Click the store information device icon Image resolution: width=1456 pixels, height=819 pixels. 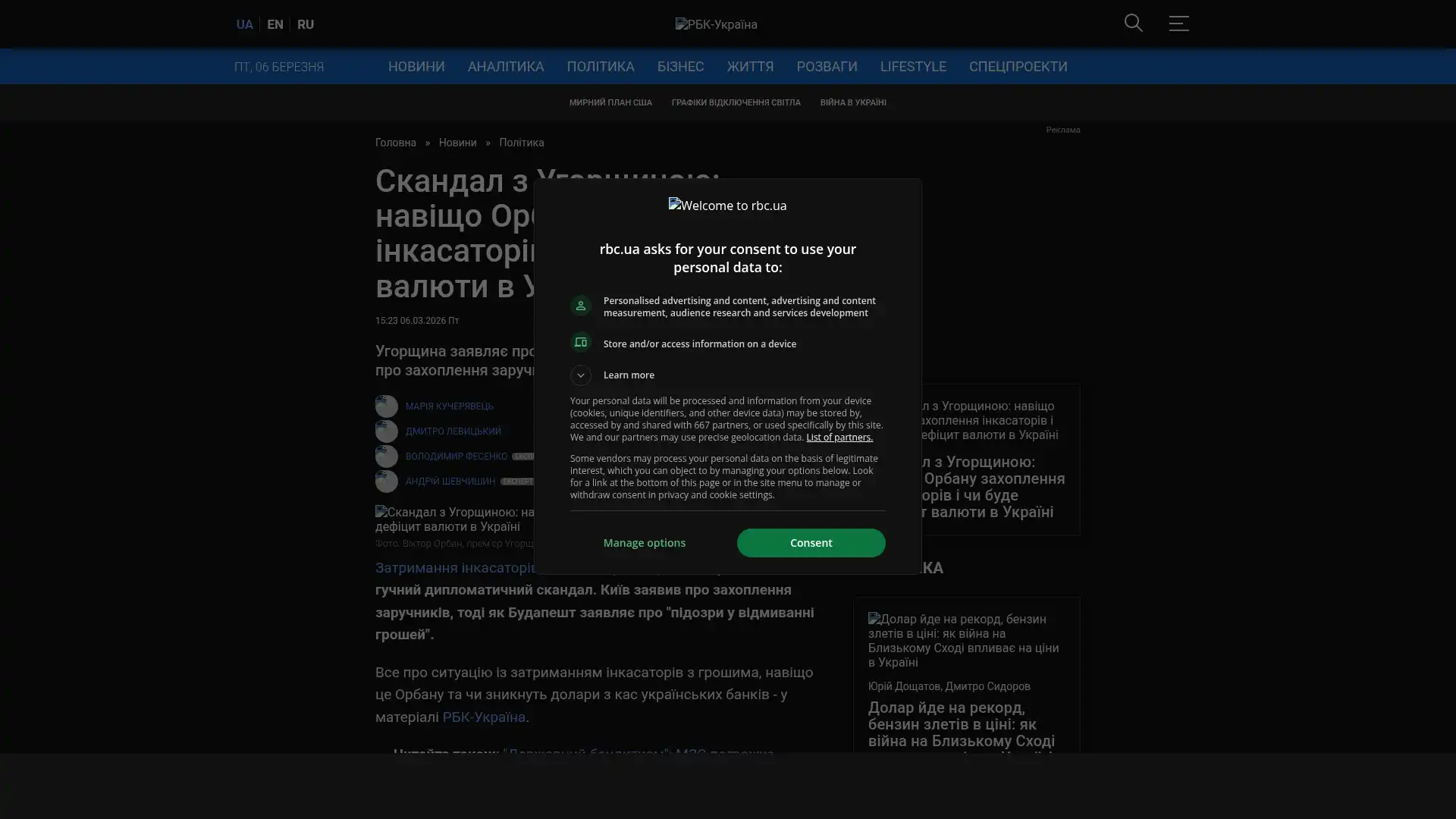point(581,343)
